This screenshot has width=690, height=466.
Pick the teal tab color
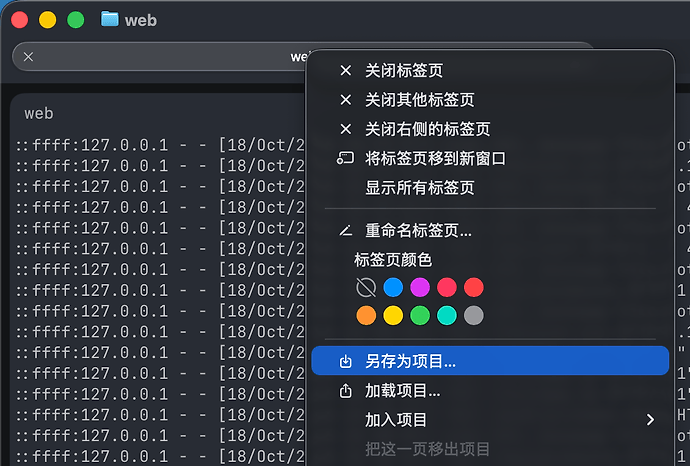pos(447,316)
